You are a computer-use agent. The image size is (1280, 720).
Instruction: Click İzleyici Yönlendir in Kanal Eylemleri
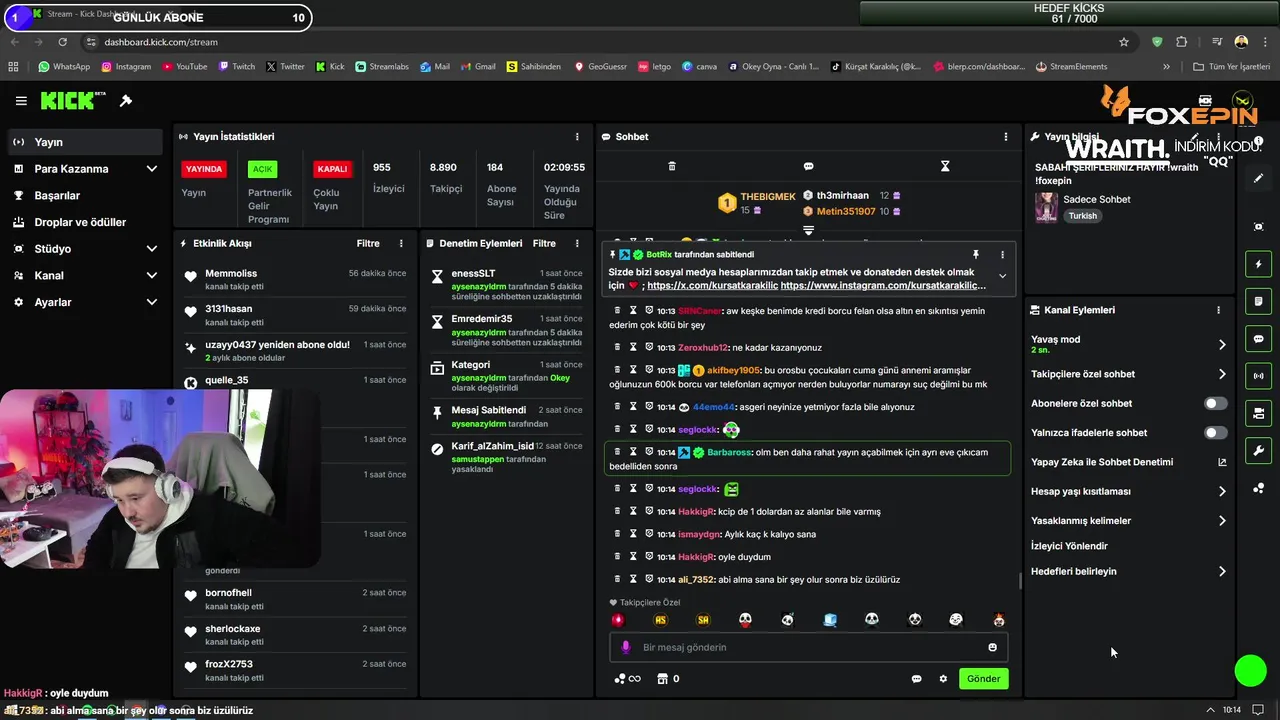click(1069, 546)
